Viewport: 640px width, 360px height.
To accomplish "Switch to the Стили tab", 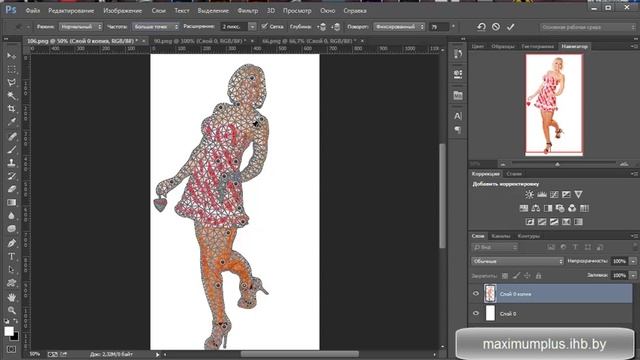I will [514, 174].
